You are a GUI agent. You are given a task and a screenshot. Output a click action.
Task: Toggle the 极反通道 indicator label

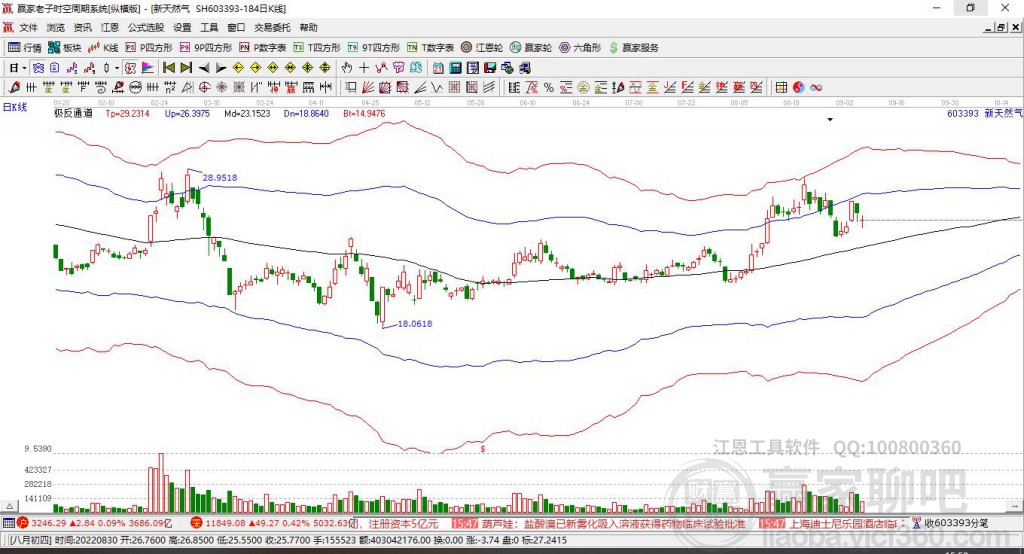pos(73,114)
